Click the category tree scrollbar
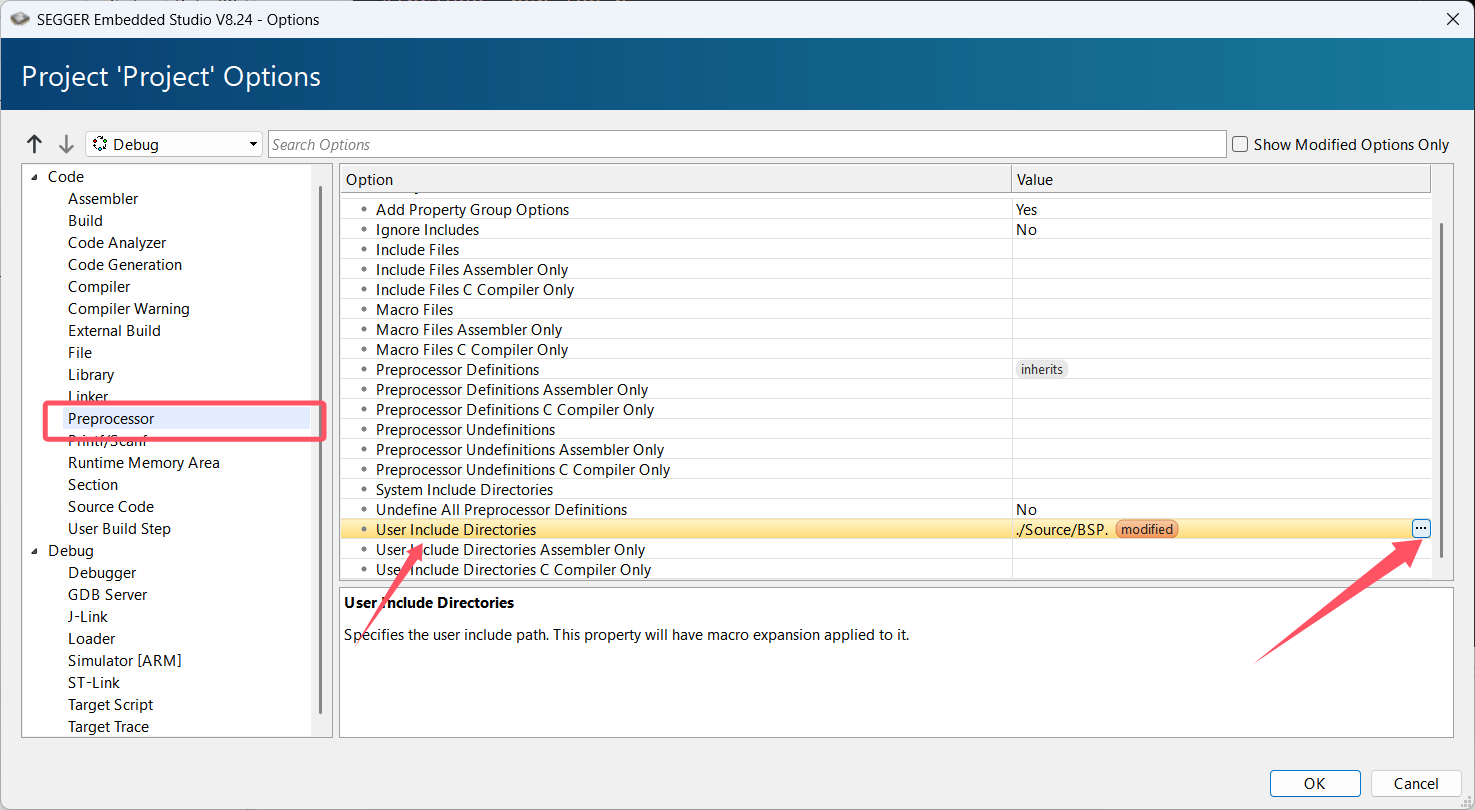The image size is (1475, 810). (320, 450)
